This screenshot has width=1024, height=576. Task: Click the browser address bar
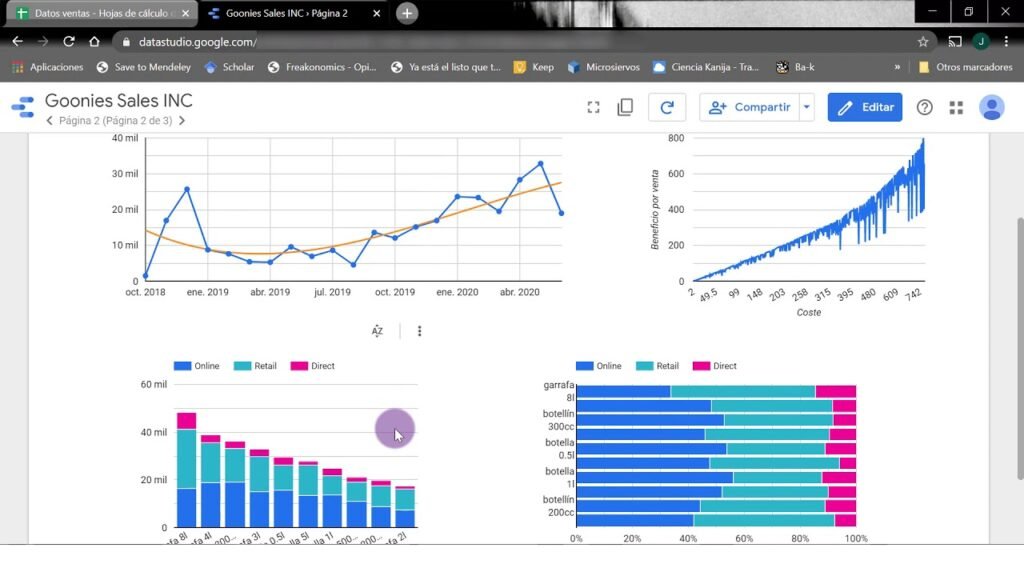point(500,42)
